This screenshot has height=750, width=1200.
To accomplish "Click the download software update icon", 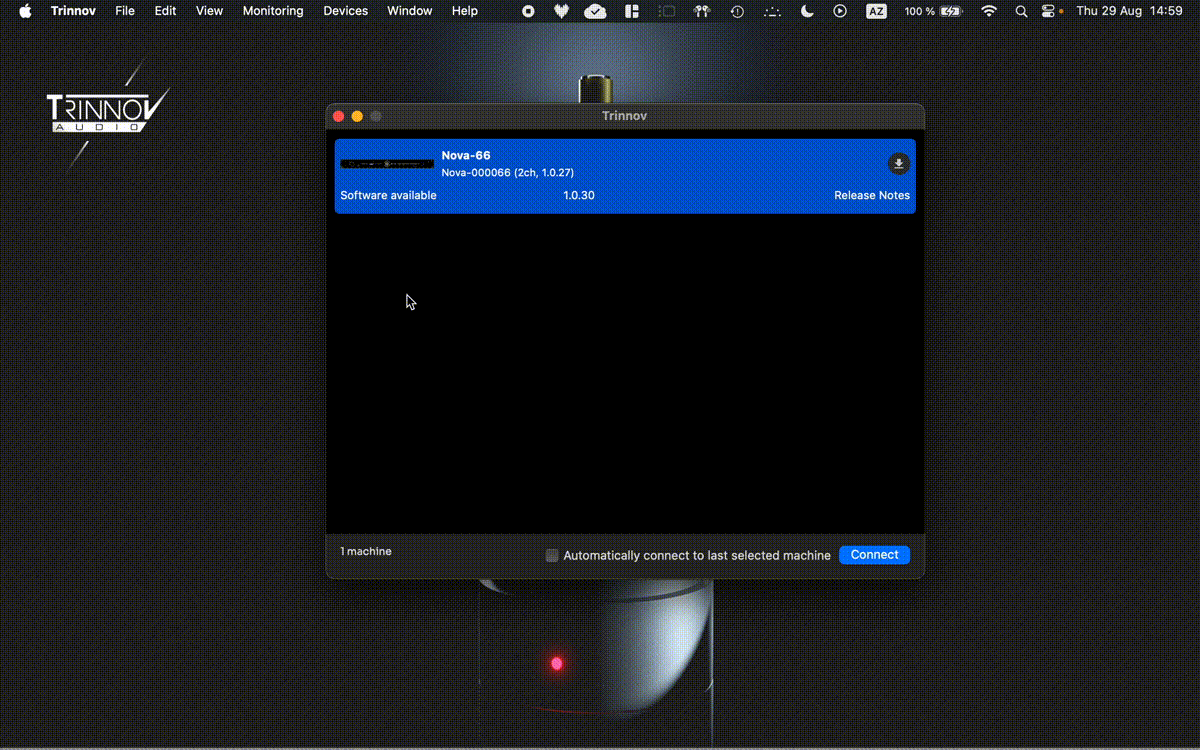I will coord(898,164).
